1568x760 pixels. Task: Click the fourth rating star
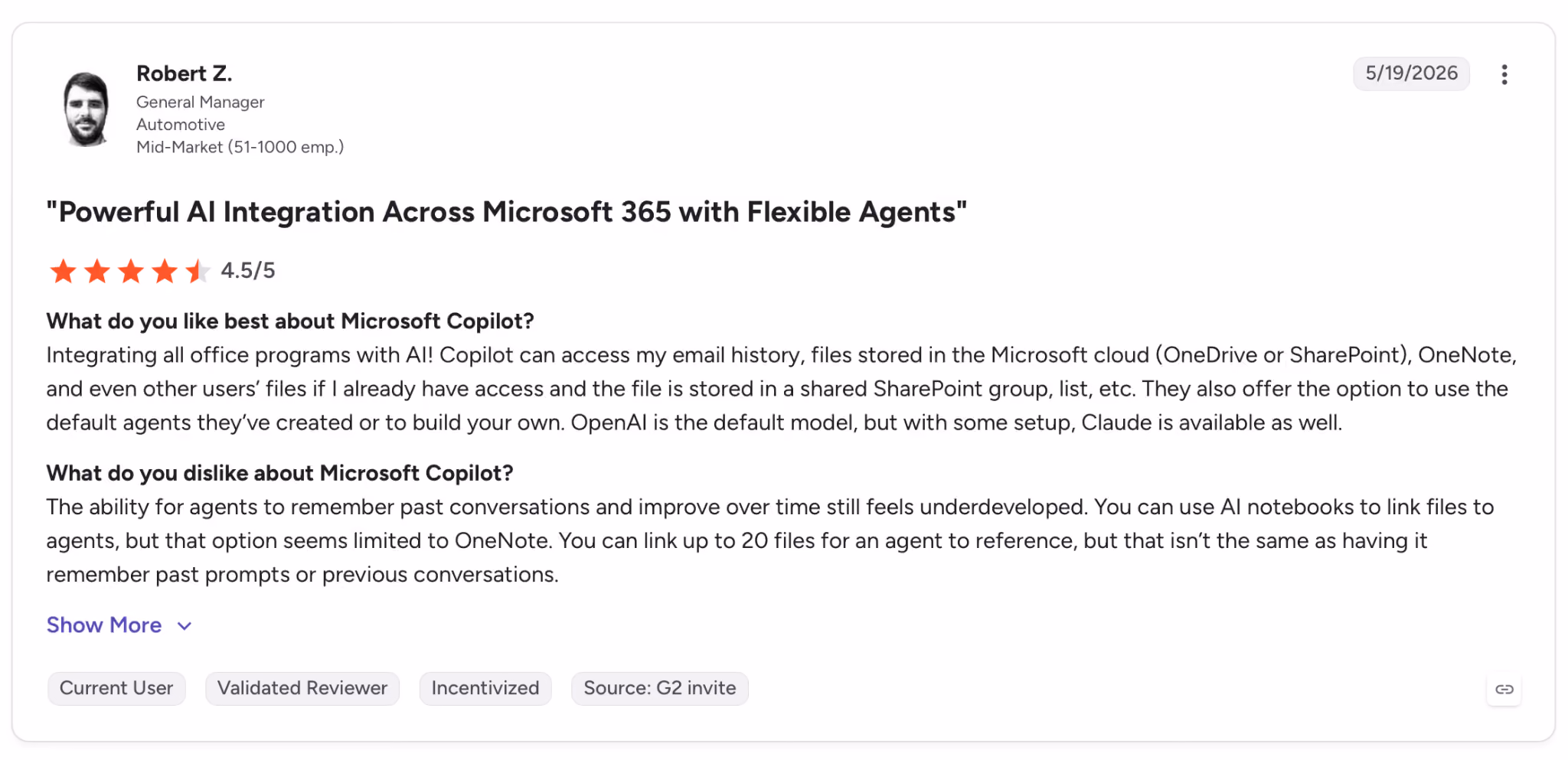pos(165,271)
